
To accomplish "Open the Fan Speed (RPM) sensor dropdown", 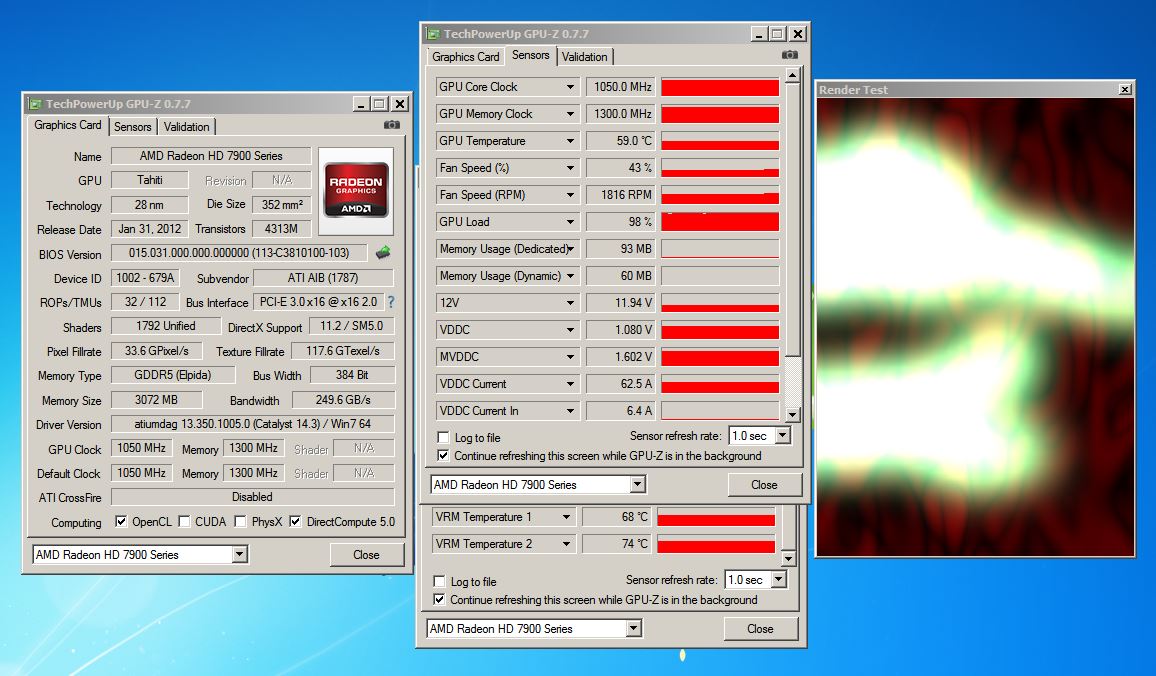I will click(570, 195).
